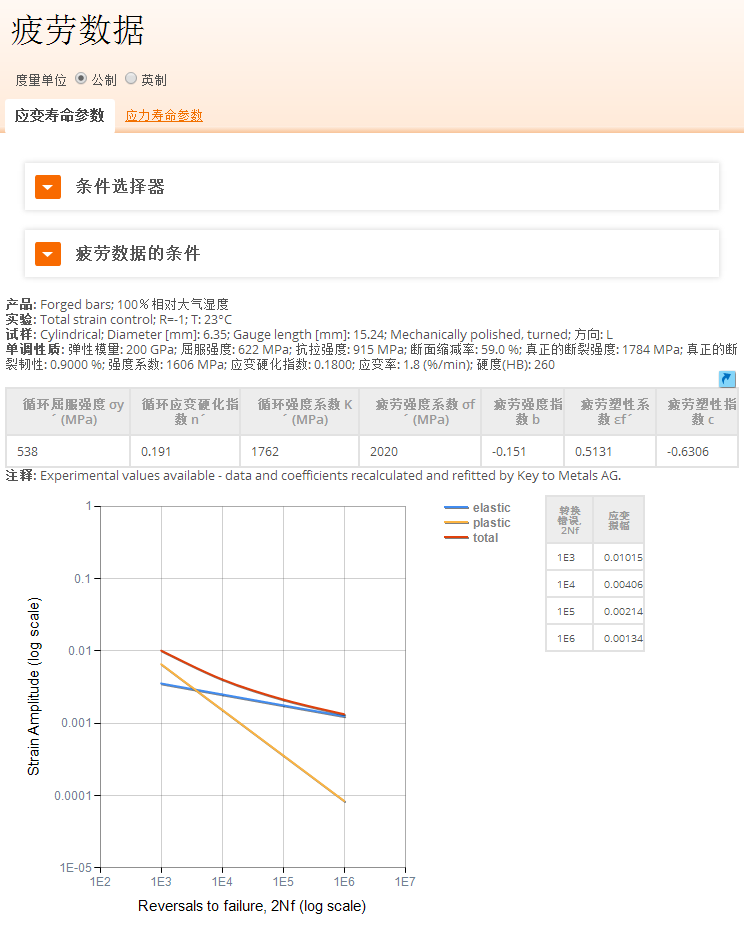Click the 应变振幅 column header in small table
Image resolution: width=744 pixels, height=925 pixels.
pyautogui.click(x=618, y=520)
